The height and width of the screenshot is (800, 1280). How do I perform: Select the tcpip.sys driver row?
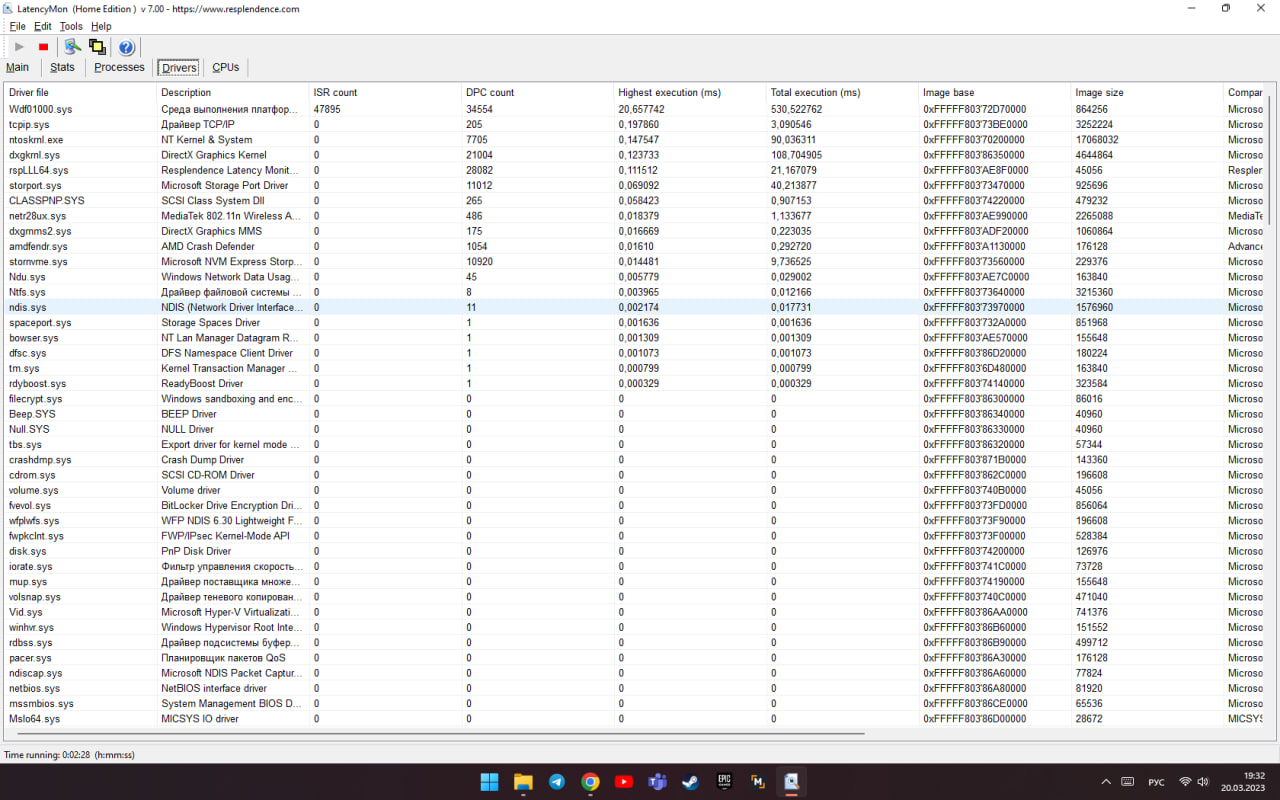click(633, 124)
